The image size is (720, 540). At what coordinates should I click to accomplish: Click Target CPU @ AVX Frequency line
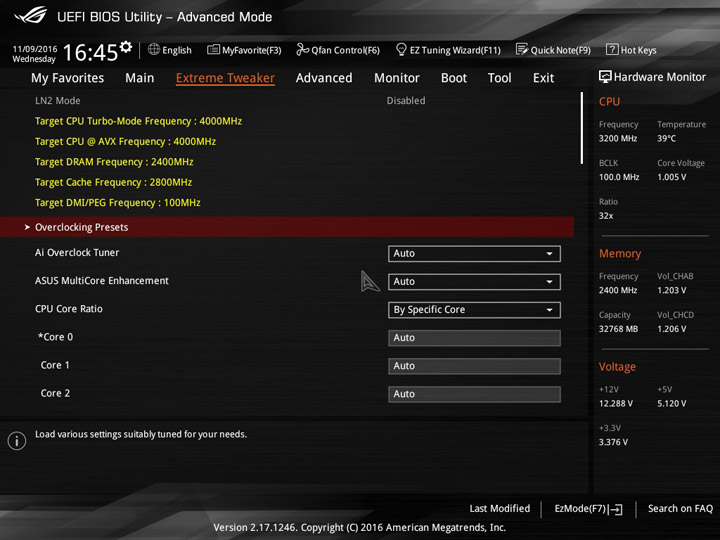[x=125, y=141]
